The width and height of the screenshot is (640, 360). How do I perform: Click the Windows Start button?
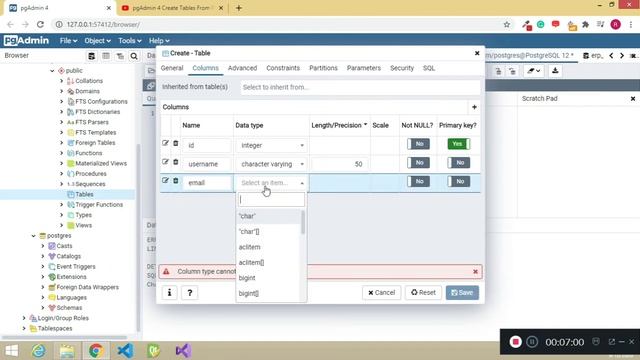click(11, 351)
